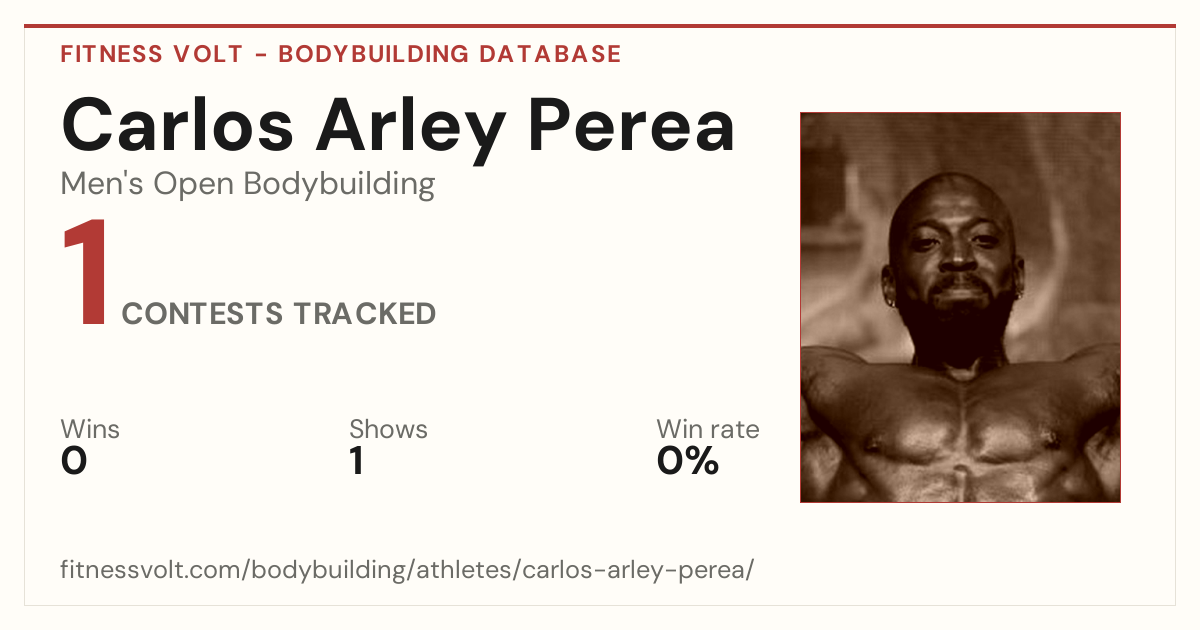Select the Shows stat label
Screen dimensions: 1200x630
pos(388,430)
